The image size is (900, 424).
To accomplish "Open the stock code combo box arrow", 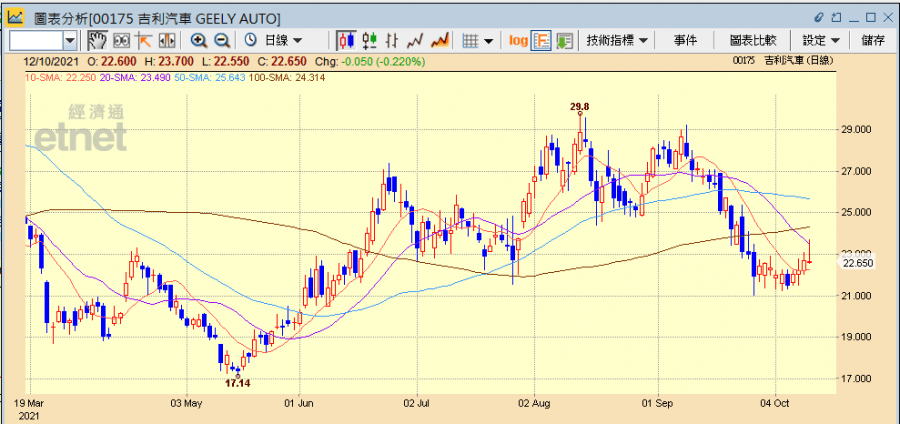I will click(70, 40).
